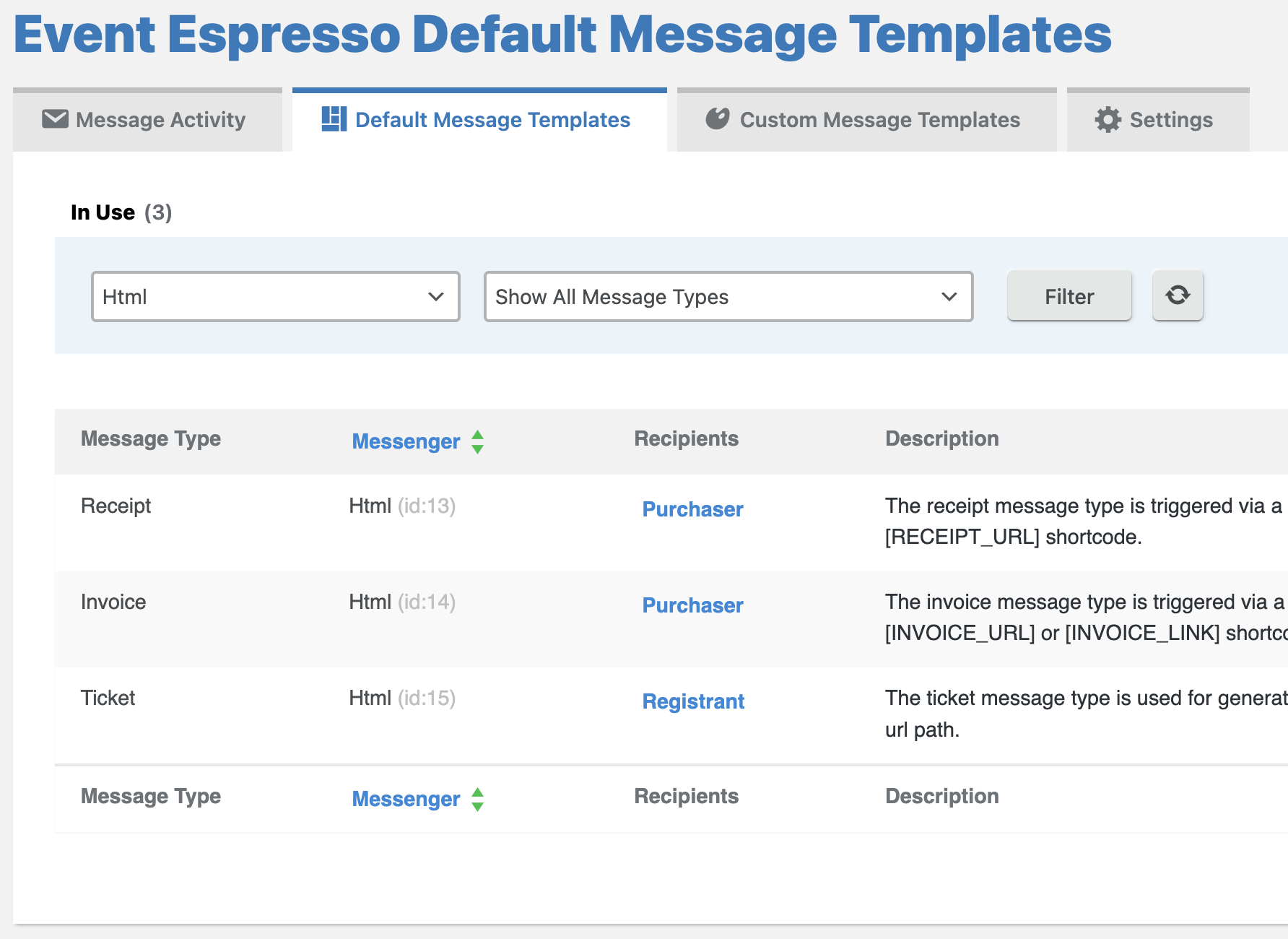Click the Recipients column header
1288x939 pixels.
[686, 438]
